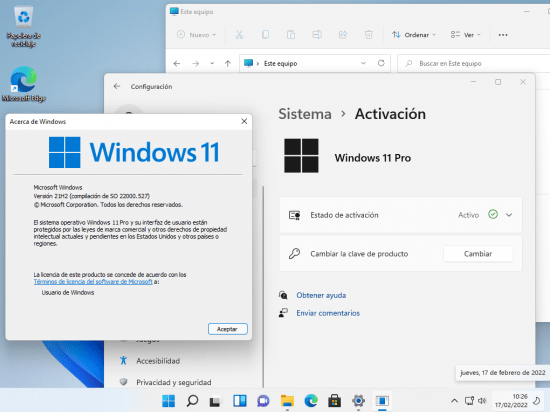Click Sistema in the breadcrumb

tap(305, 114)
